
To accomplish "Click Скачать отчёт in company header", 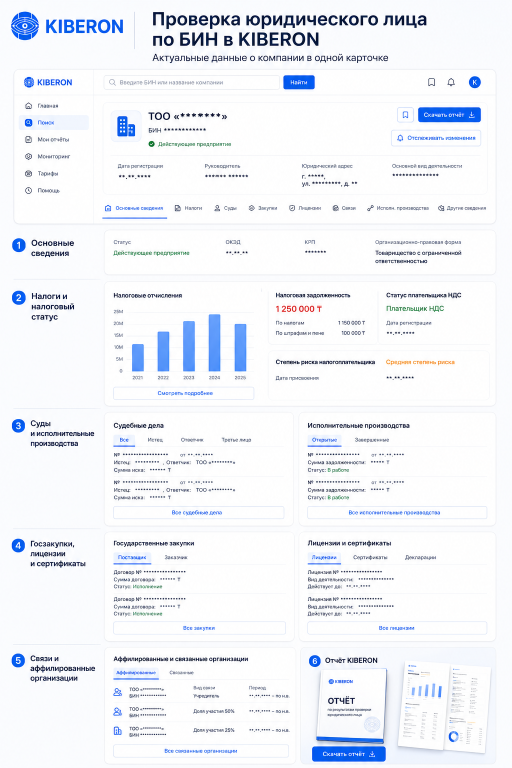I will [449, 115].
